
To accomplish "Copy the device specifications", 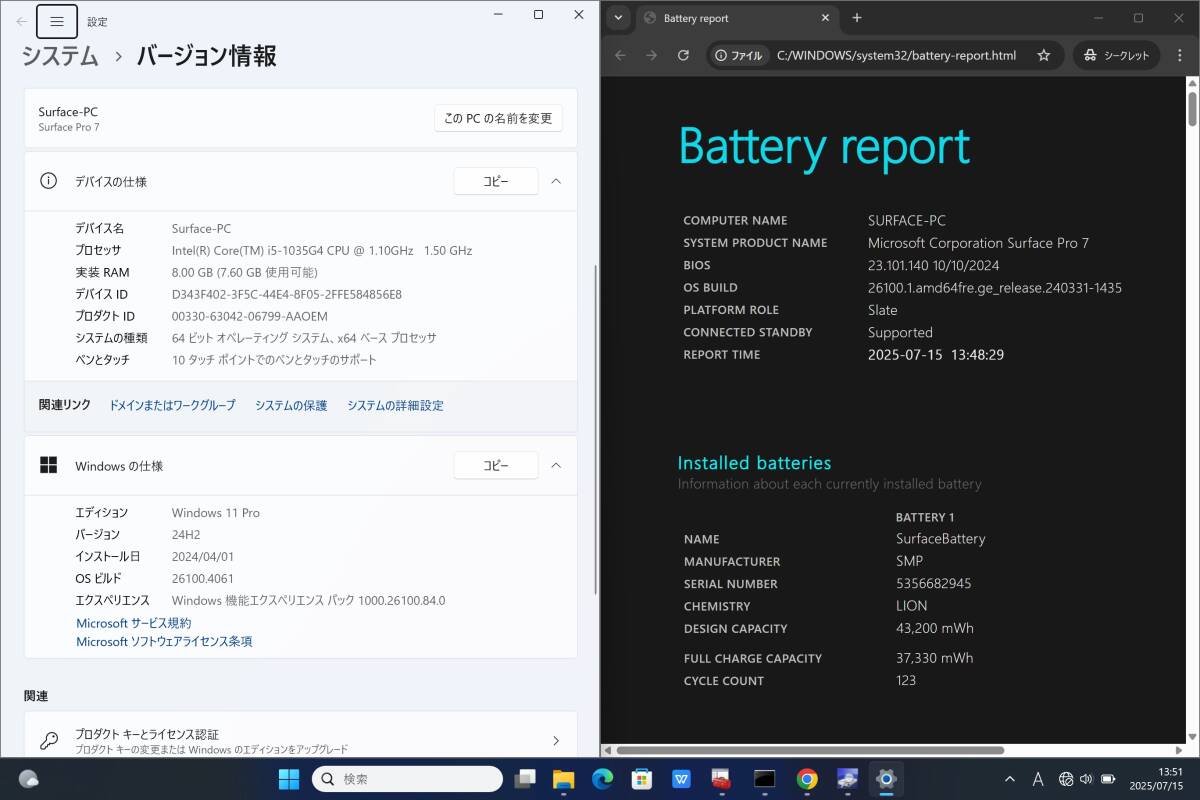I will (x=496, y=181).
